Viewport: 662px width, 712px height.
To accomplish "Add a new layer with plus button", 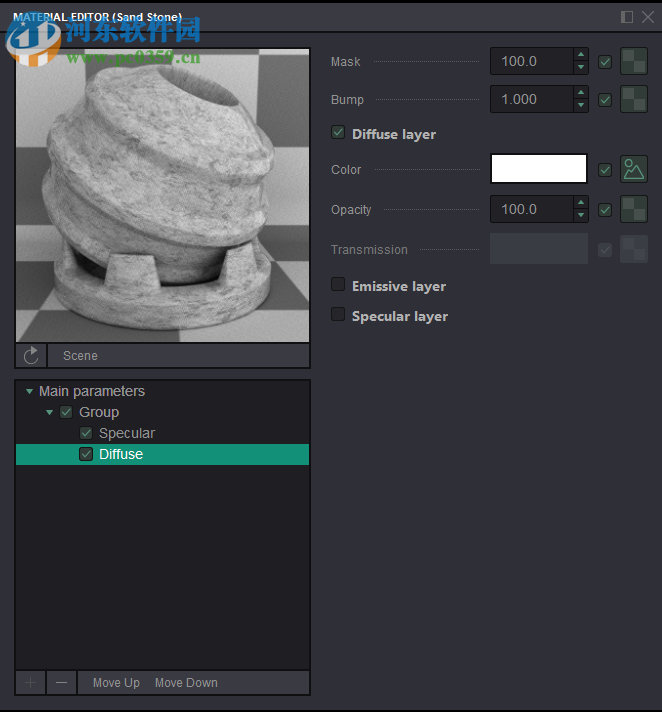I will (30, 682).
